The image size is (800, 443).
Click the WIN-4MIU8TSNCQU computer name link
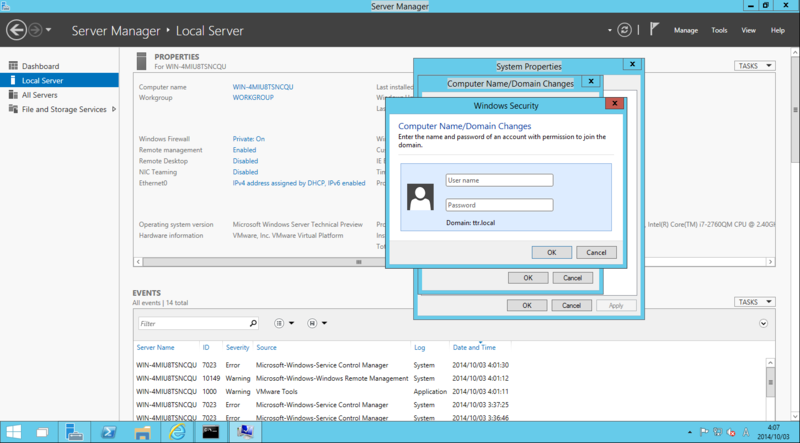[x=263, y=87]
